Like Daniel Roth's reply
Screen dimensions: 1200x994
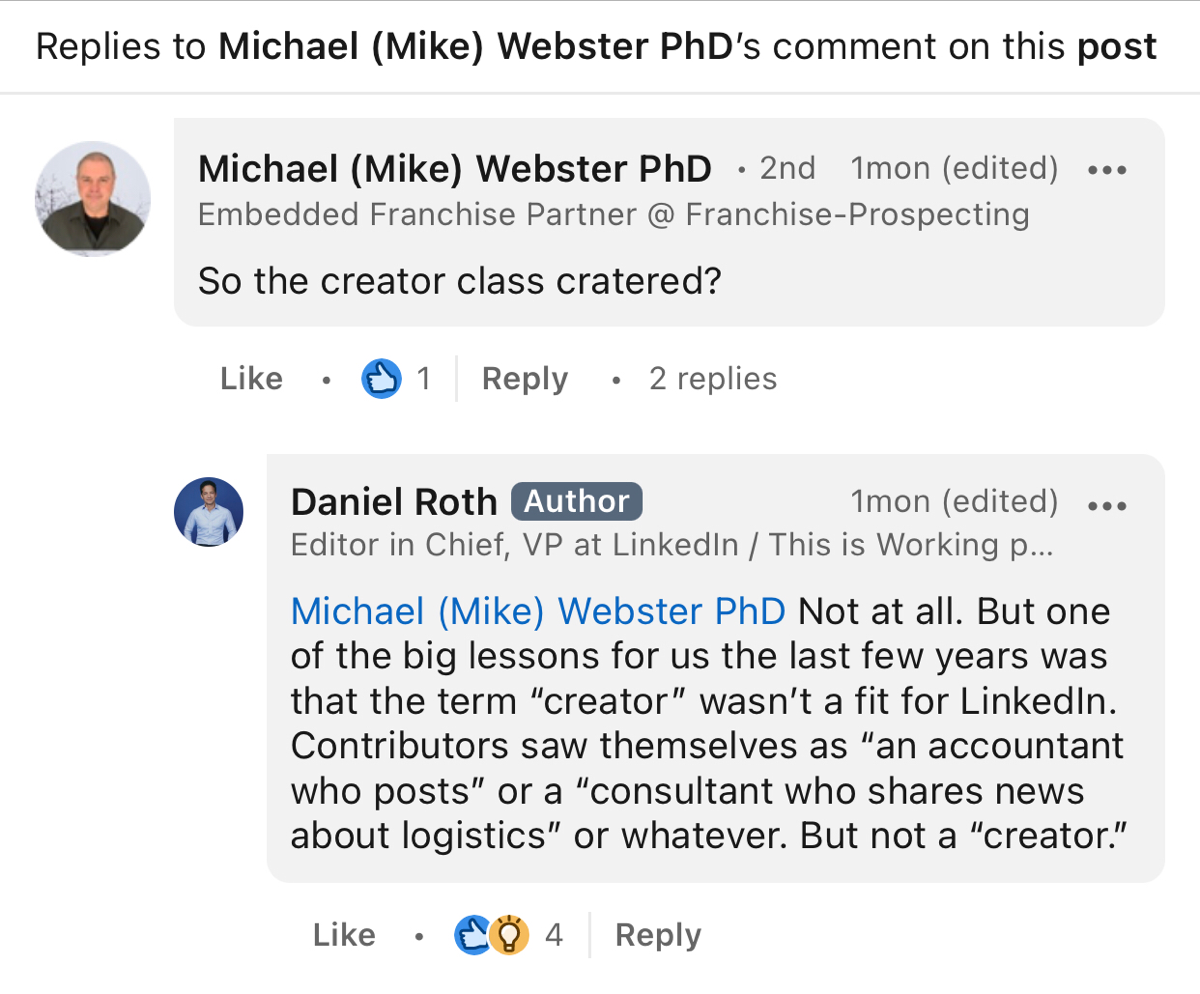344,935
